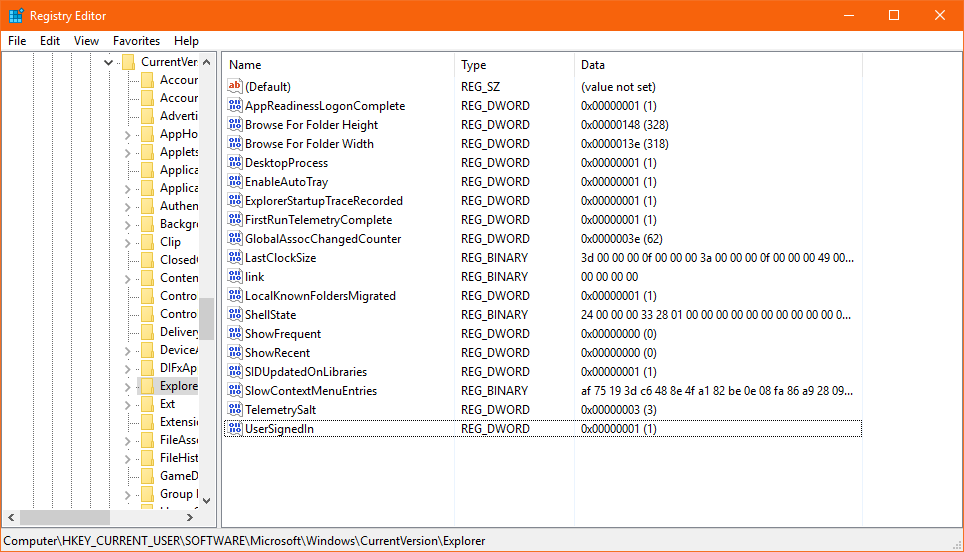Viewport: 964px width, 552px height.
Task: Click the LastClockSize binary icon
Action: pos(234,258)
